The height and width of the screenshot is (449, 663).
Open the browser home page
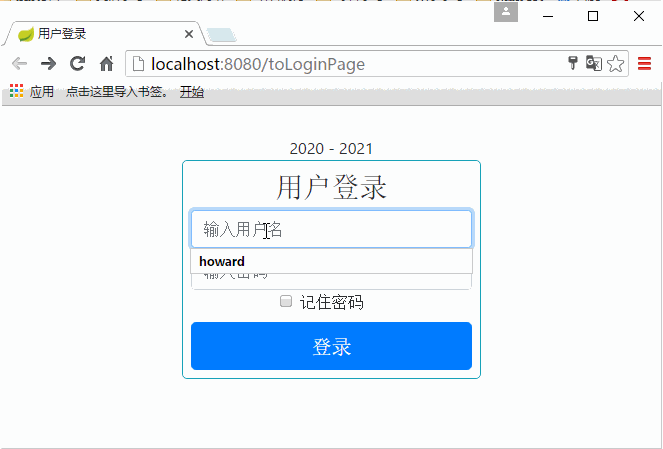pyautogui.click(x=107, y=64)
